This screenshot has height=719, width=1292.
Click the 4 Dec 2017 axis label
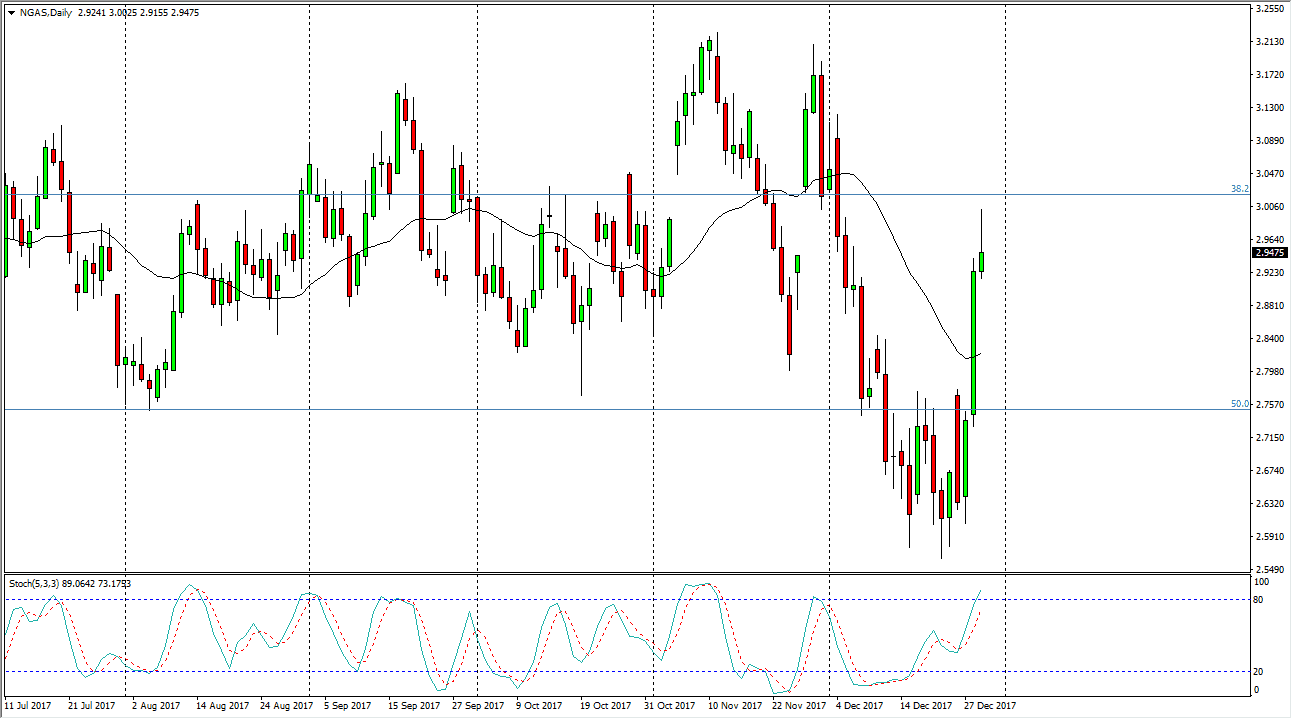pyautogui.click(x=857, y=705)
